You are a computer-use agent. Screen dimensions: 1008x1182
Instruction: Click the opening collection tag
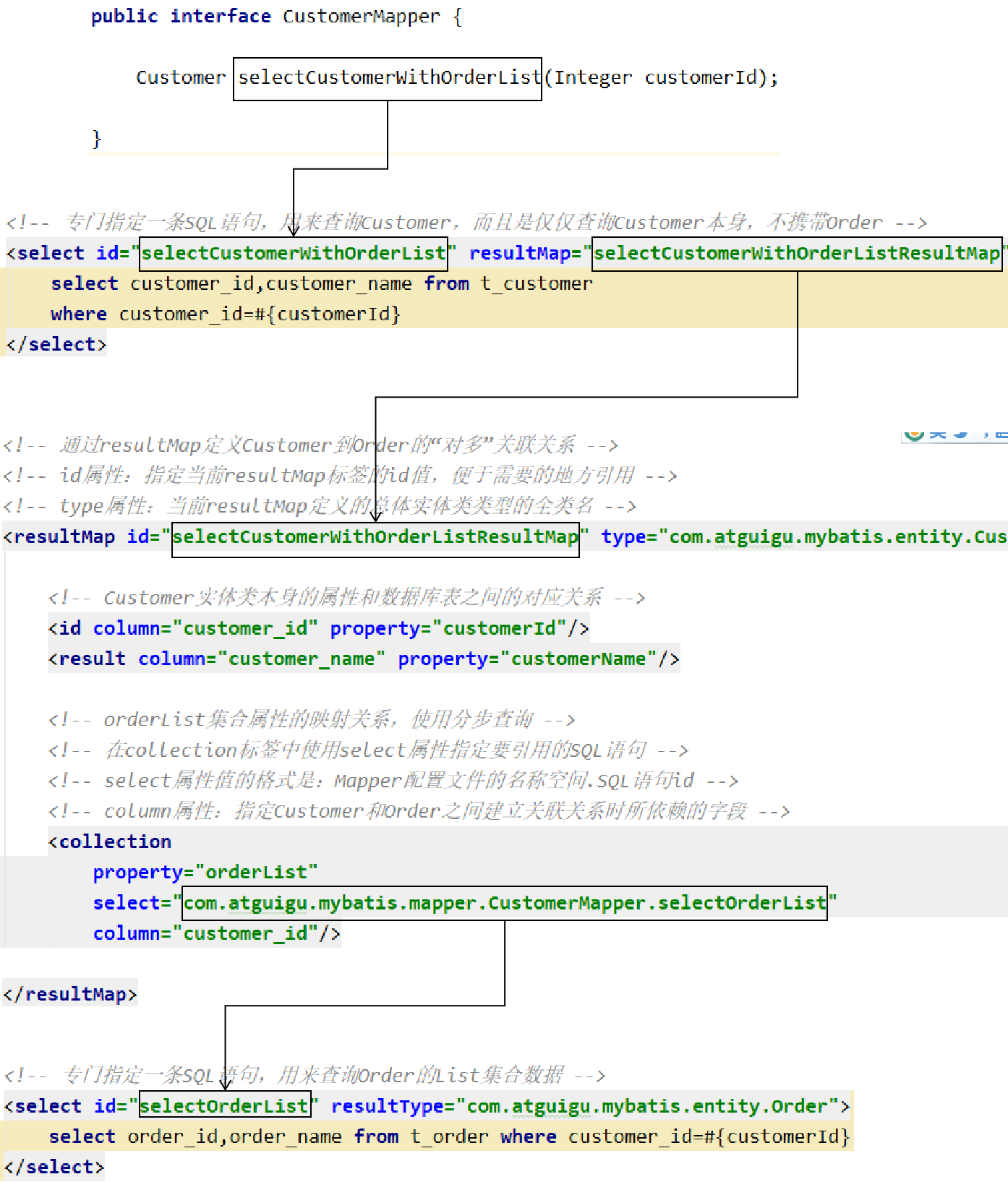click(110, 842)
